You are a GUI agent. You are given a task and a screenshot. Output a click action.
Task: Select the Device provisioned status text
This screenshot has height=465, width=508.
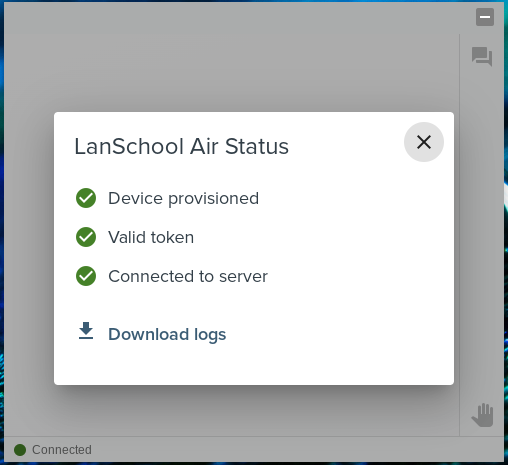point(183,199)
